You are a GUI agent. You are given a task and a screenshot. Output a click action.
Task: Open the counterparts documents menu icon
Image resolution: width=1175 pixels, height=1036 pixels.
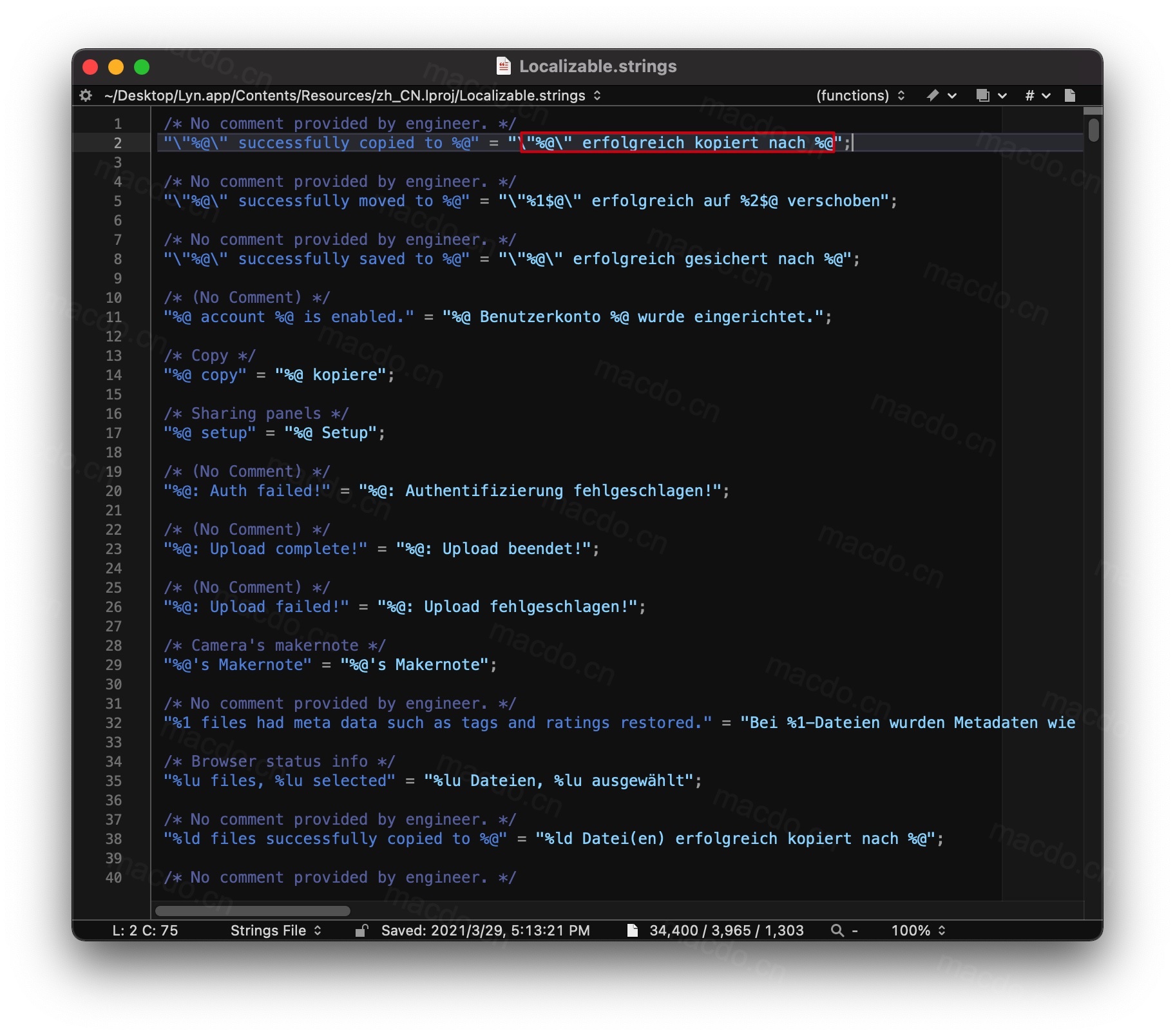click(991, 95)
